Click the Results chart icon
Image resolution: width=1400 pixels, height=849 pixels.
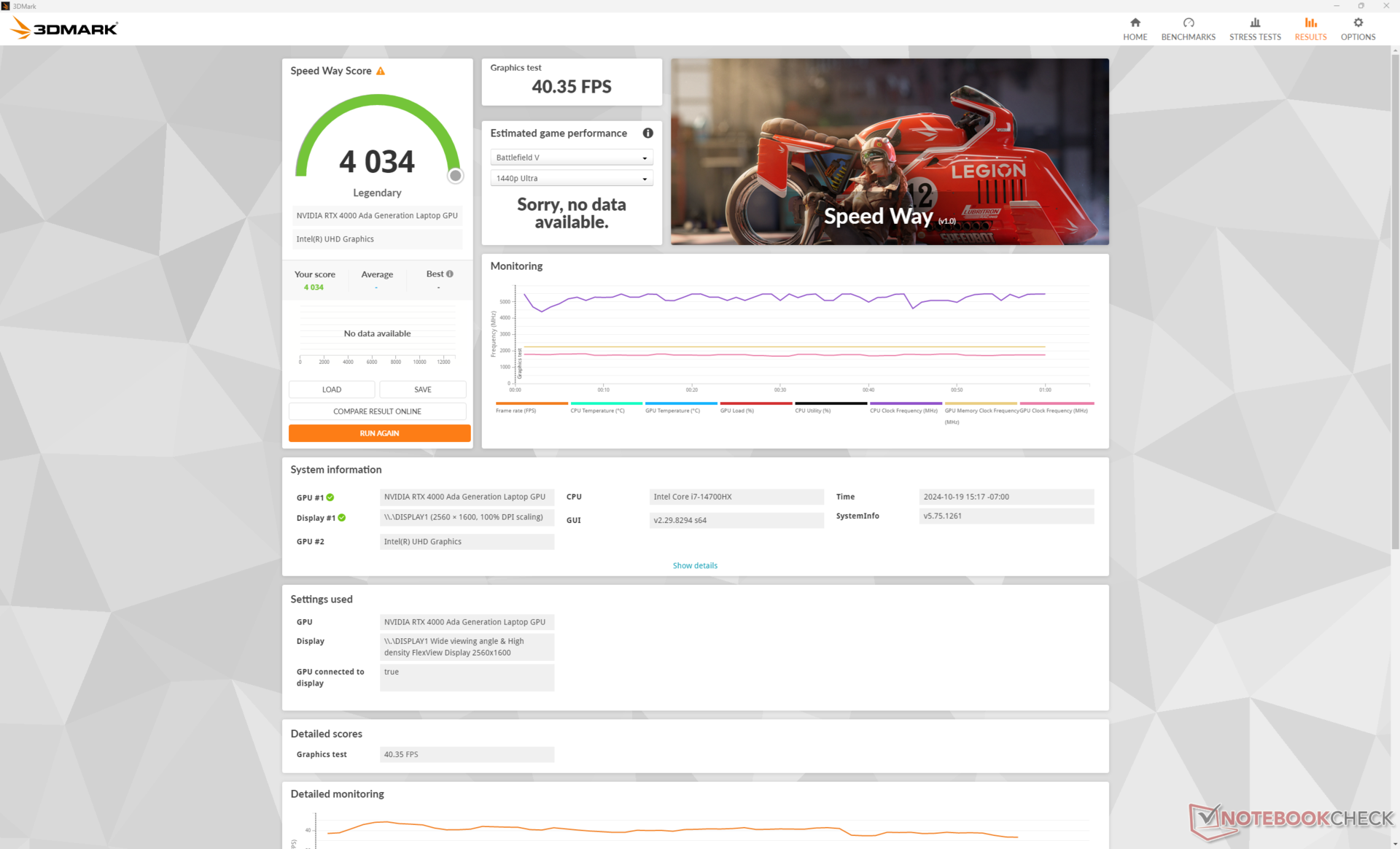click(x=1310, y=23)
